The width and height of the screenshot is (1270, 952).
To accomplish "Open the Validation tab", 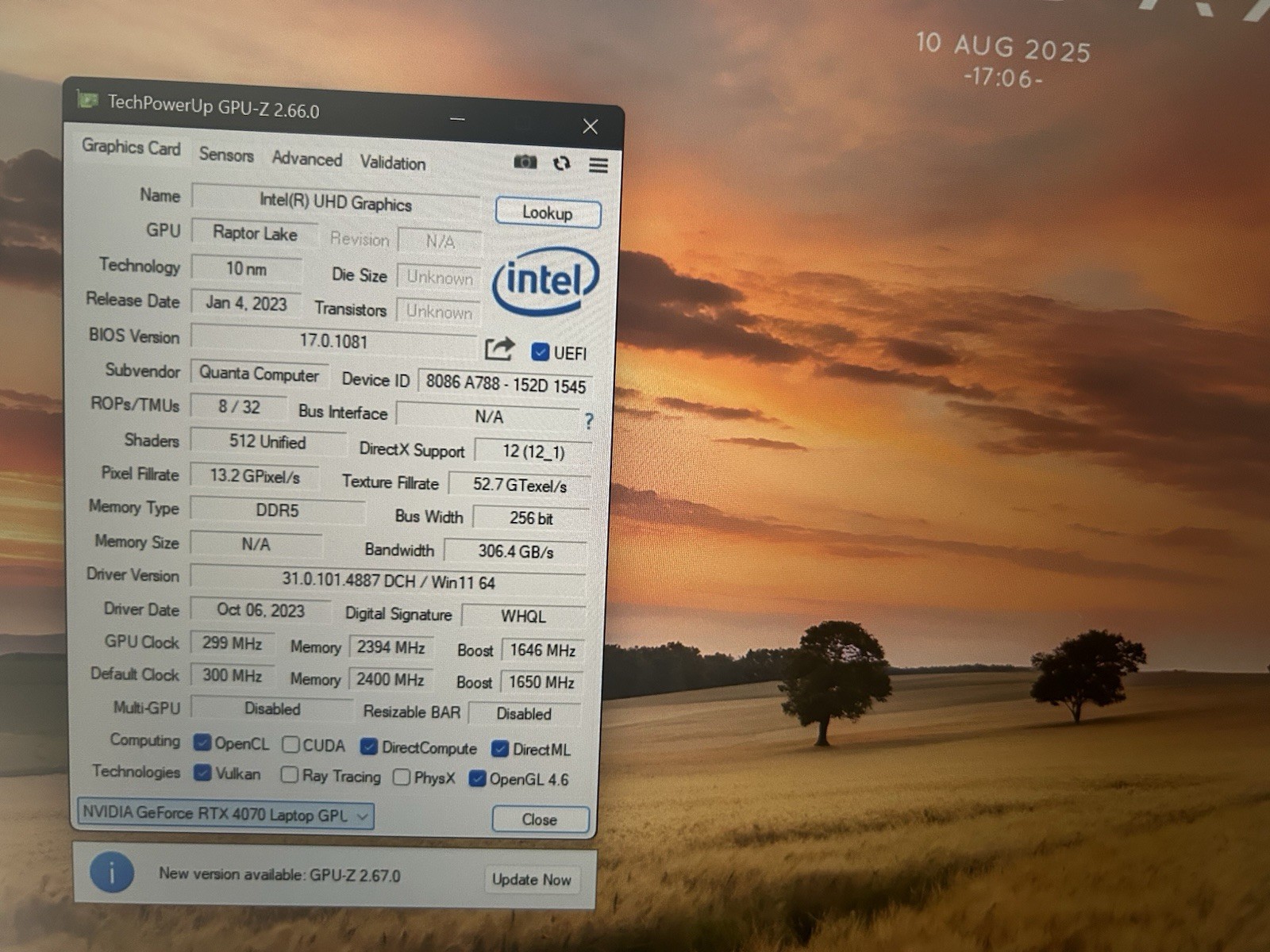I will 393,163.
